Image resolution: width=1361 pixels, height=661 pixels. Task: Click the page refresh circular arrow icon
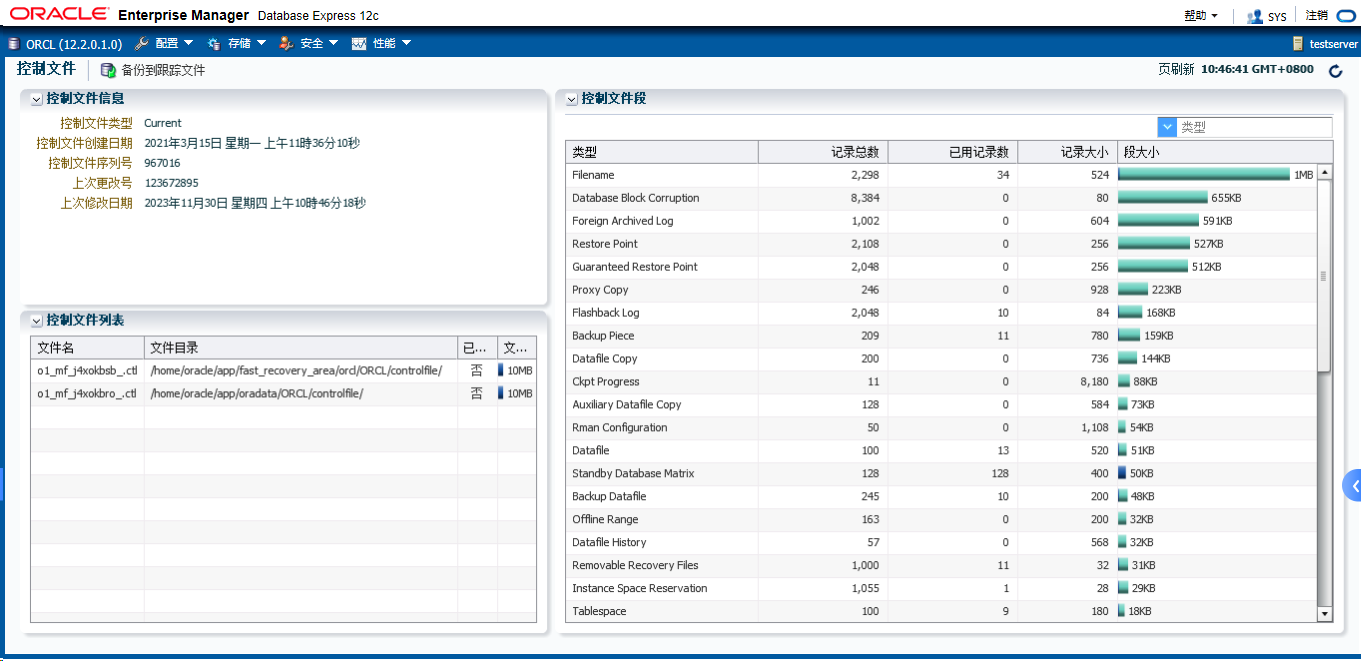1336,71
